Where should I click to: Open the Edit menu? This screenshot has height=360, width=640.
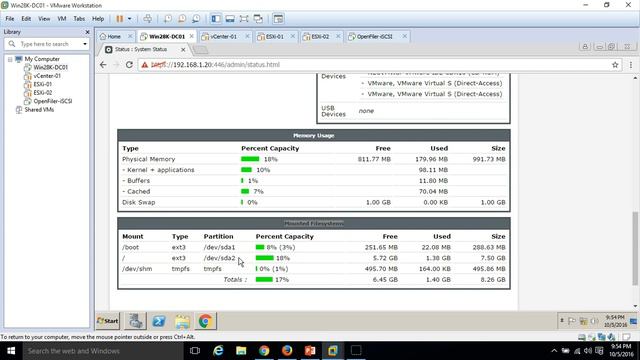click(26, 19)
